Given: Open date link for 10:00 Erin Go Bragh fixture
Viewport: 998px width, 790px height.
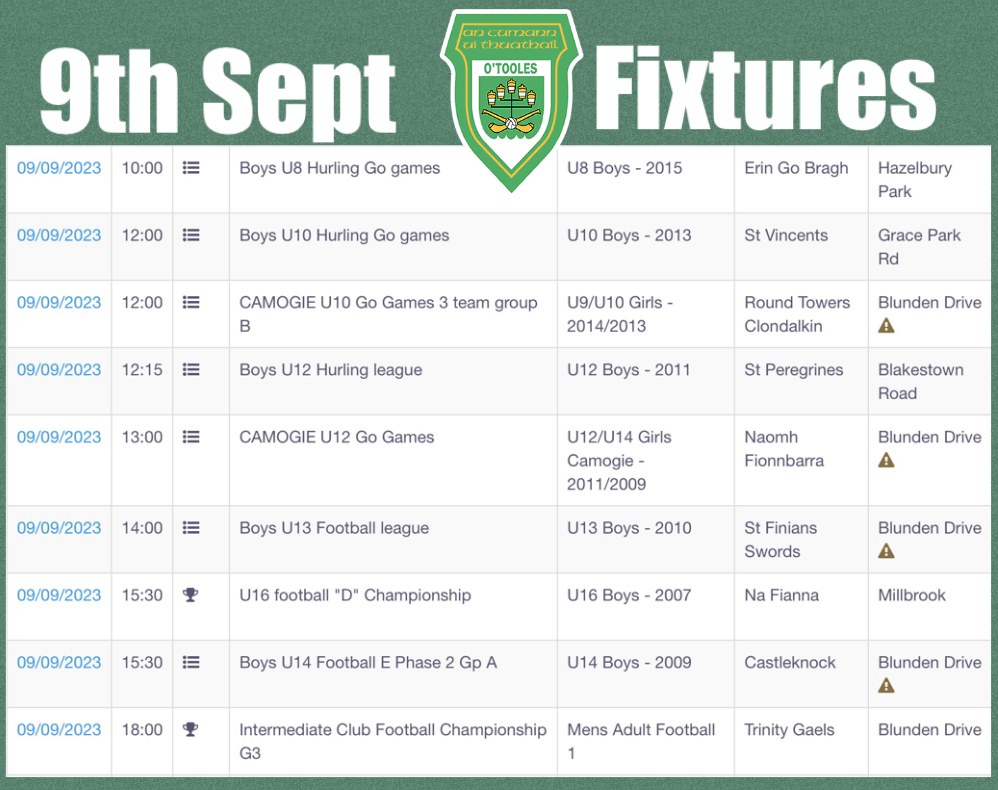Looking at the screenshot, I should click(x=59, y=168).
